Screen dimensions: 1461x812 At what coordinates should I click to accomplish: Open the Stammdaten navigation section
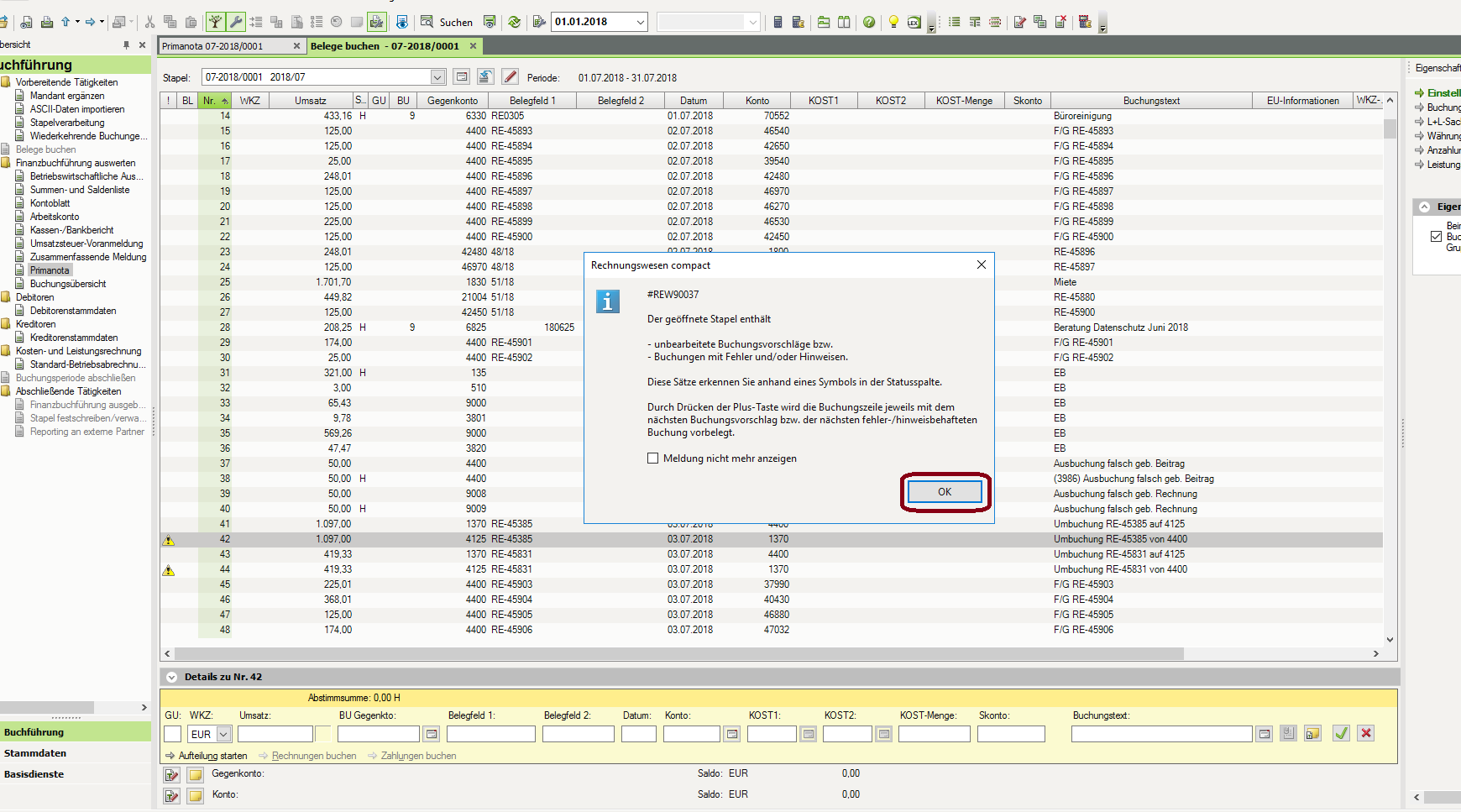(x=35, y=753)
